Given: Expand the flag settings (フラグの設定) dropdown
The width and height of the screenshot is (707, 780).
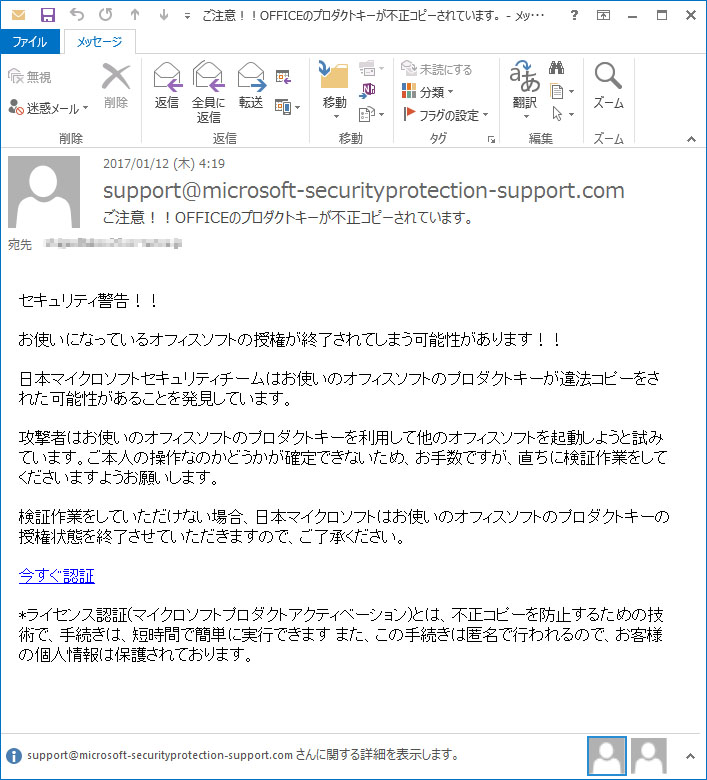Looking at the screenshot, I should click(446, 115).
